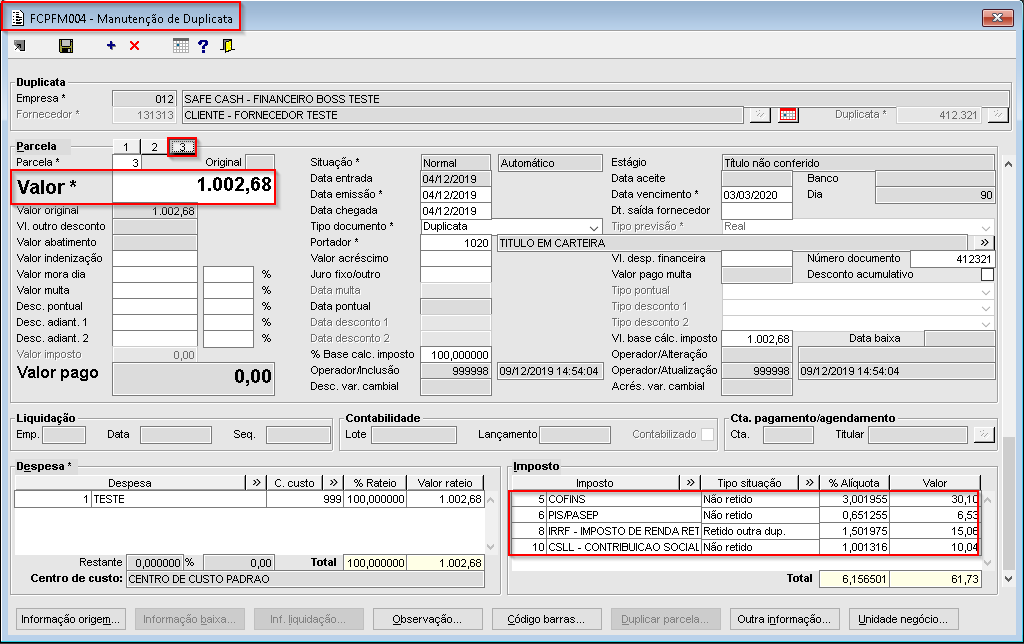Viewport: 1024px width, 644px height.
Task: Click the Código barras button
Action: [546, 619]
